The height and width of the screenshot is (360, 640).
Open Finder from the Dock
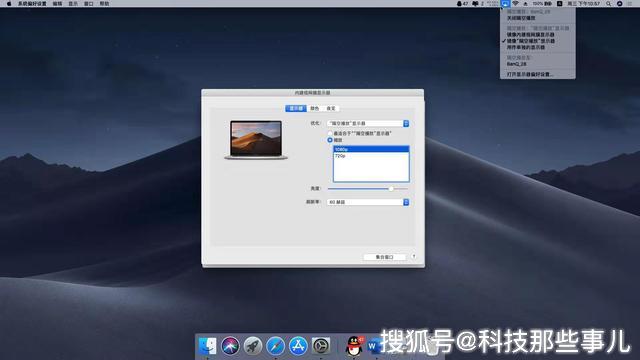click(x=207, y=346)
